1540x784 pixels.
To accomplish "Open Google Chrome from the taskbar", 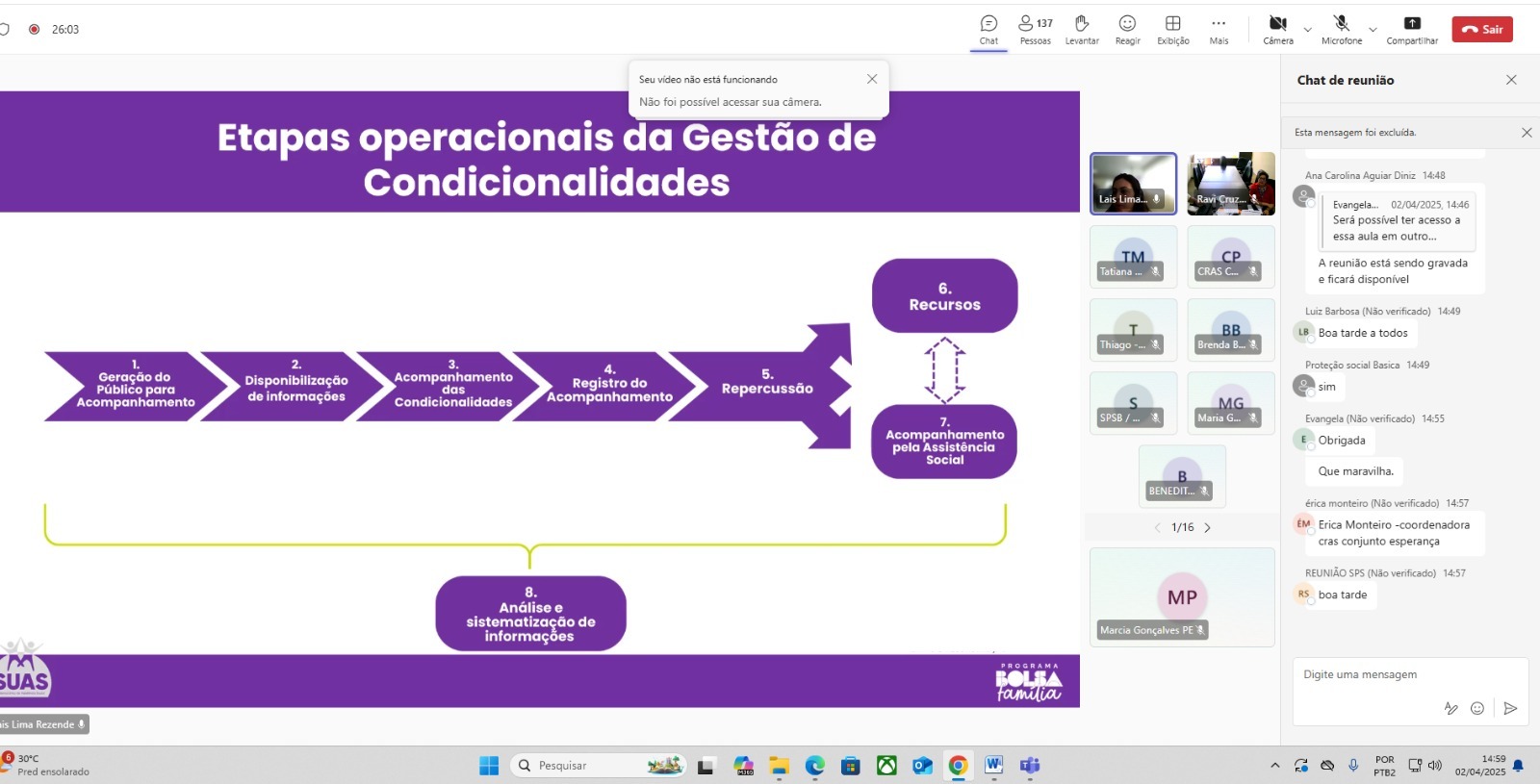I will tap(958, 766).
